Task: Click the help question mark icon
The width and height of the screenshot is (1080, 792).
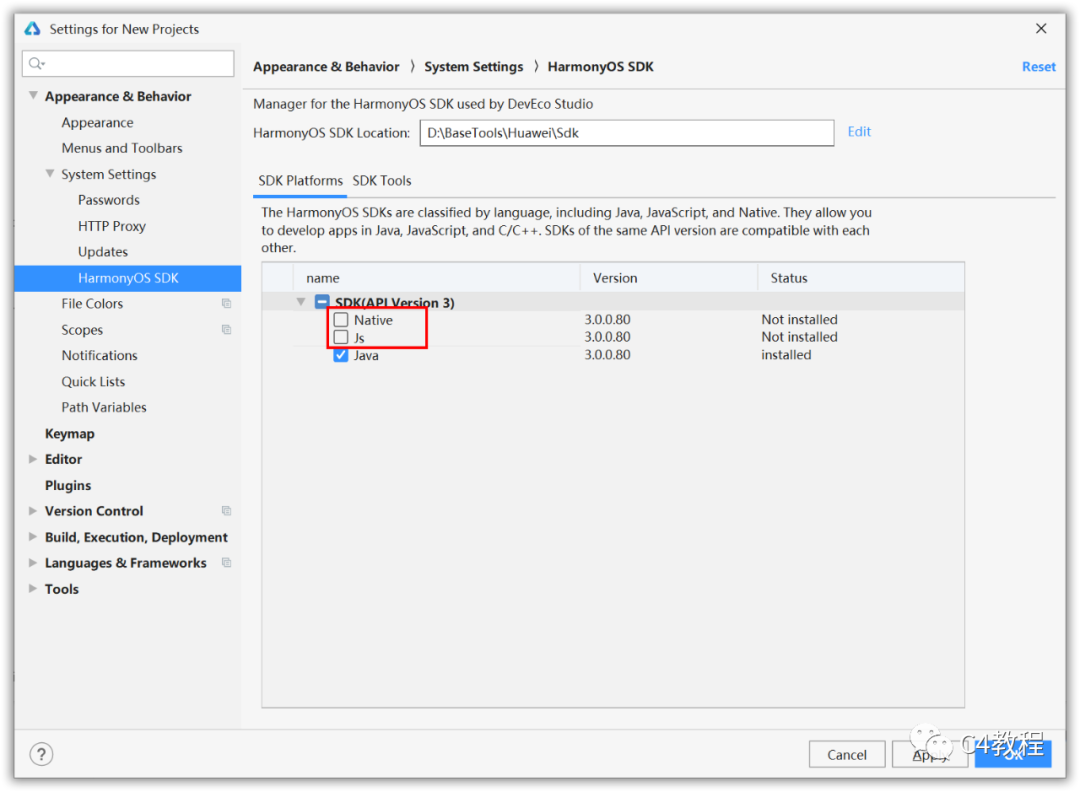Action: point(41,754)
